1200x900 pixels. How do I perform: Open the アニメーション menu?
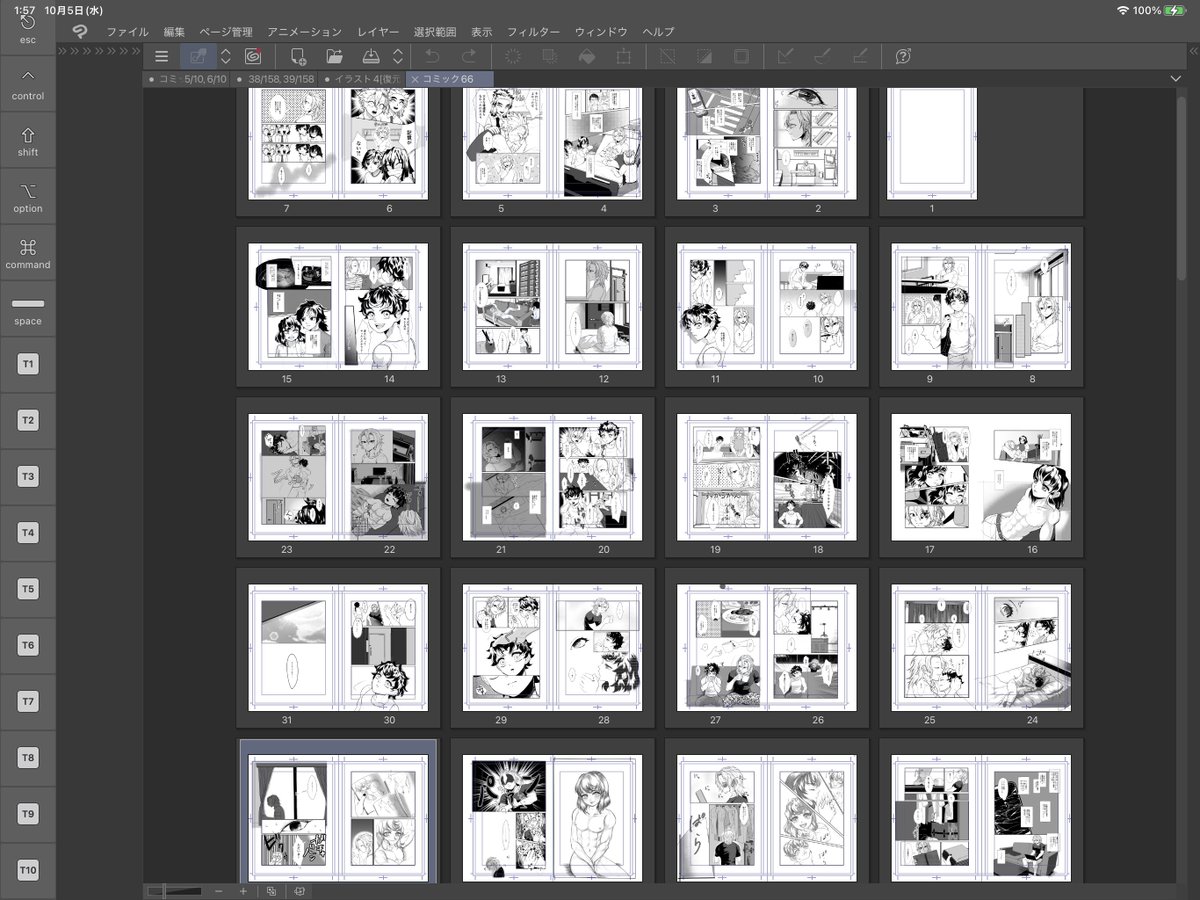tap(304, 32)
